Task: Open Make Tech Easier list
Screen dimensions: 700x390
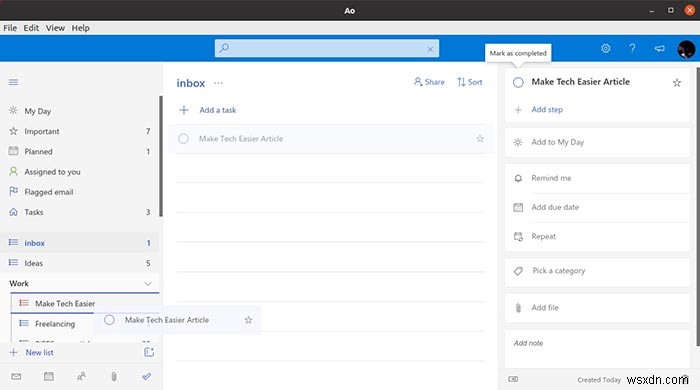Action: coord(85,303)
